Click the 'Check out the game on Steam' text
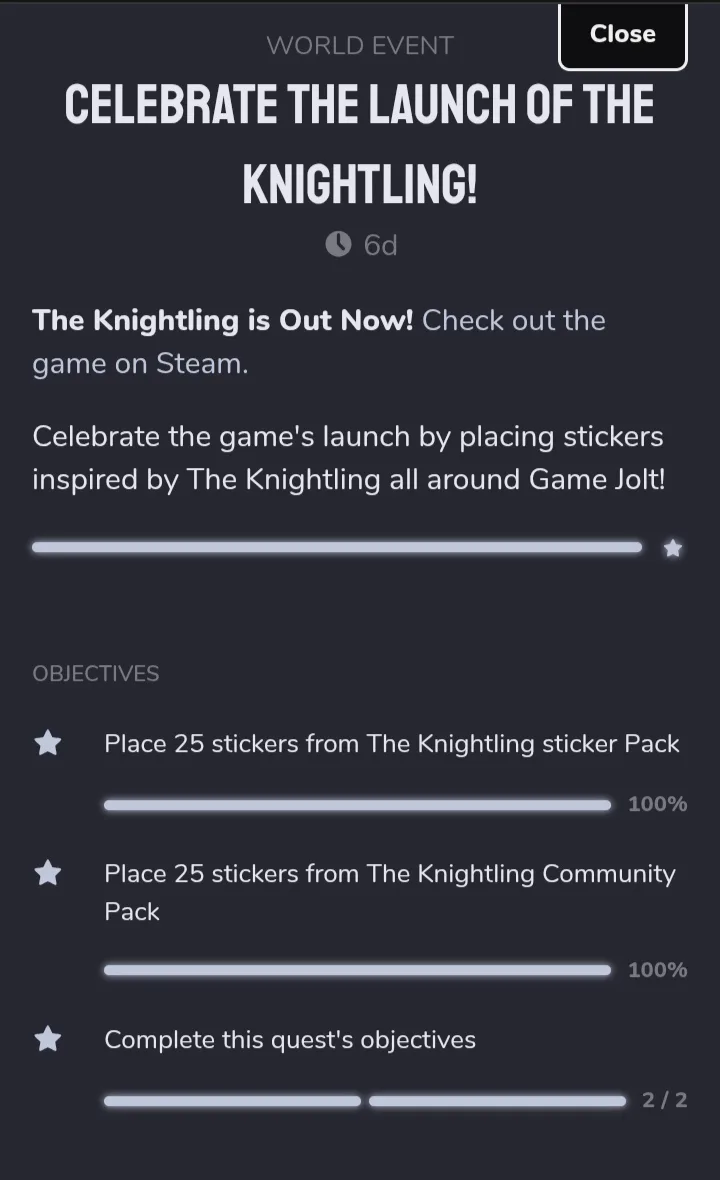This screenshot has width=720, height=1180. click(319, 342)
